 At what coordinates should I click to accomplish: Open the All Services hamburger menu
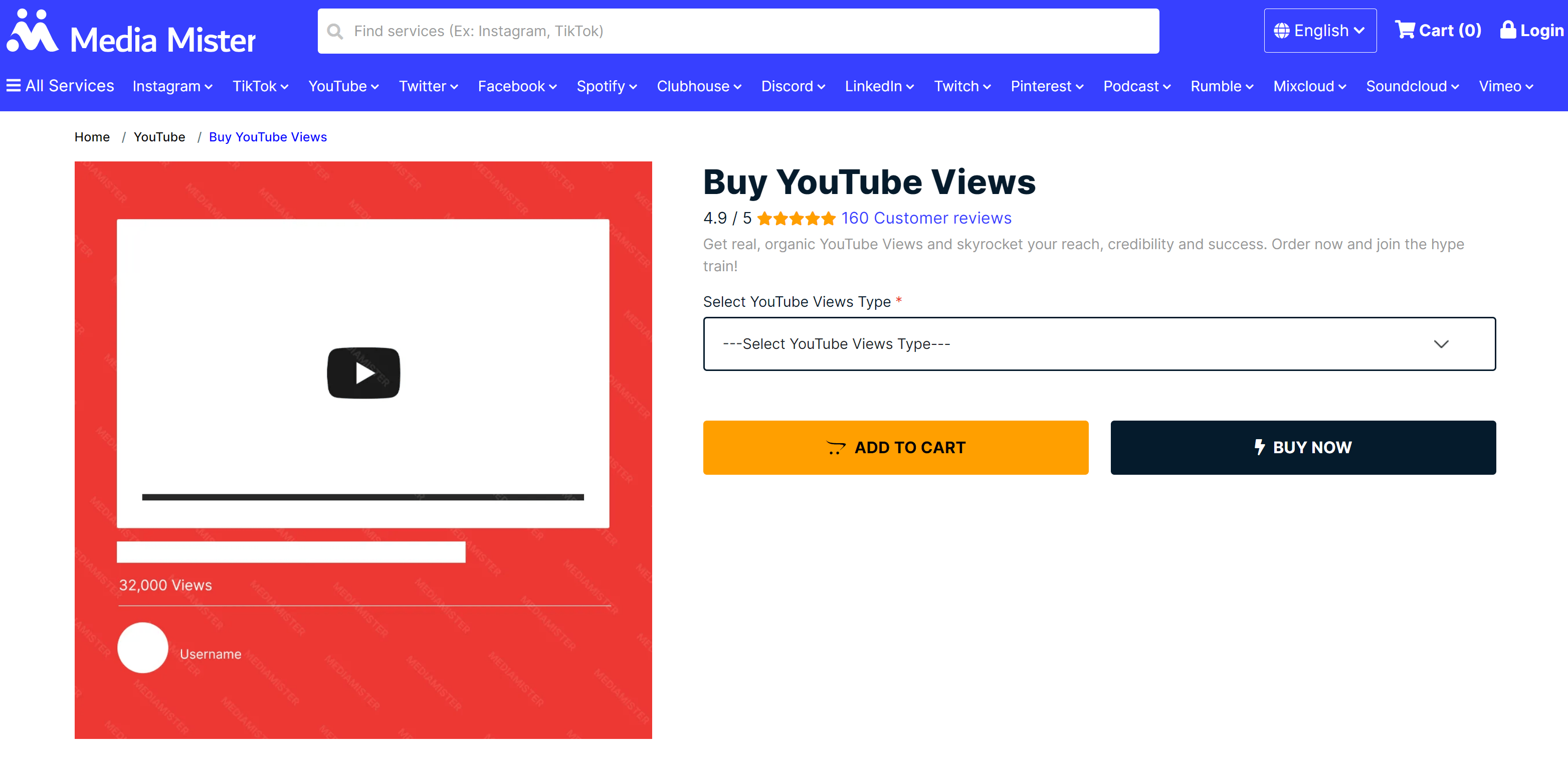coord(14,86)
